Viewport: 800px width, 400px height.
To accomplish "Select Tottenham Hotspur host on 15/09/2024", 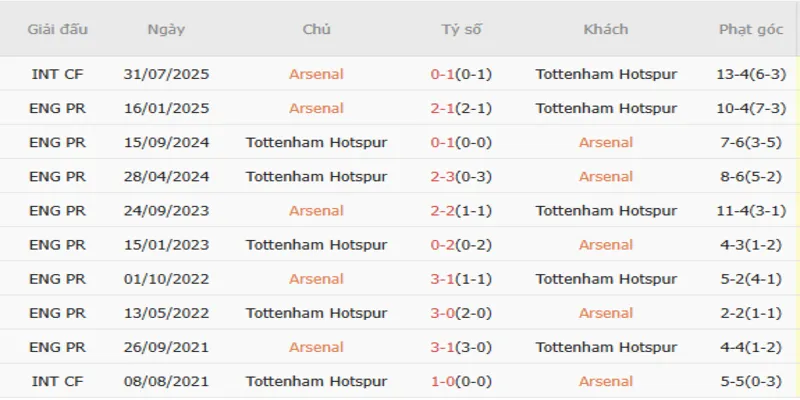I will [316, 142].
